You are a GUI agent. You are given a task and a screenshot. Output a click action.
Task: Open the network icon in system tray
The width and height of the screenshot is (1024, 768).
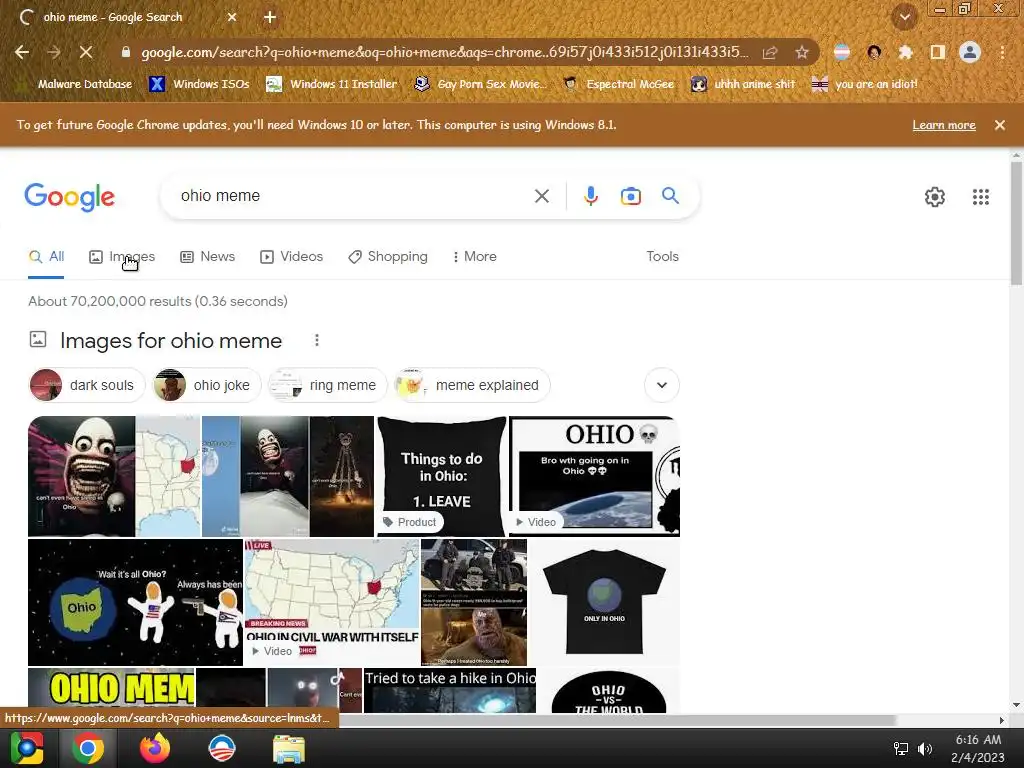[901, 748]
